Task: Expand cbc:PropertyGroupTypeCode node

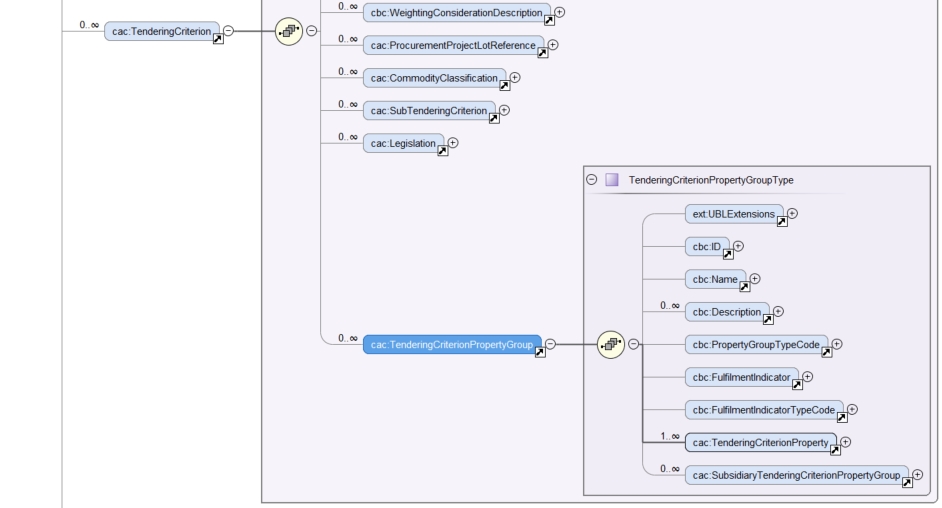Action: coord(837,344)
